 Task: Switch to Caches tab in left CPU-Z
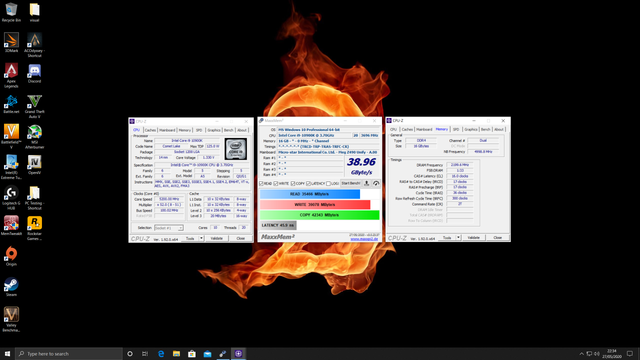(150, 130)
